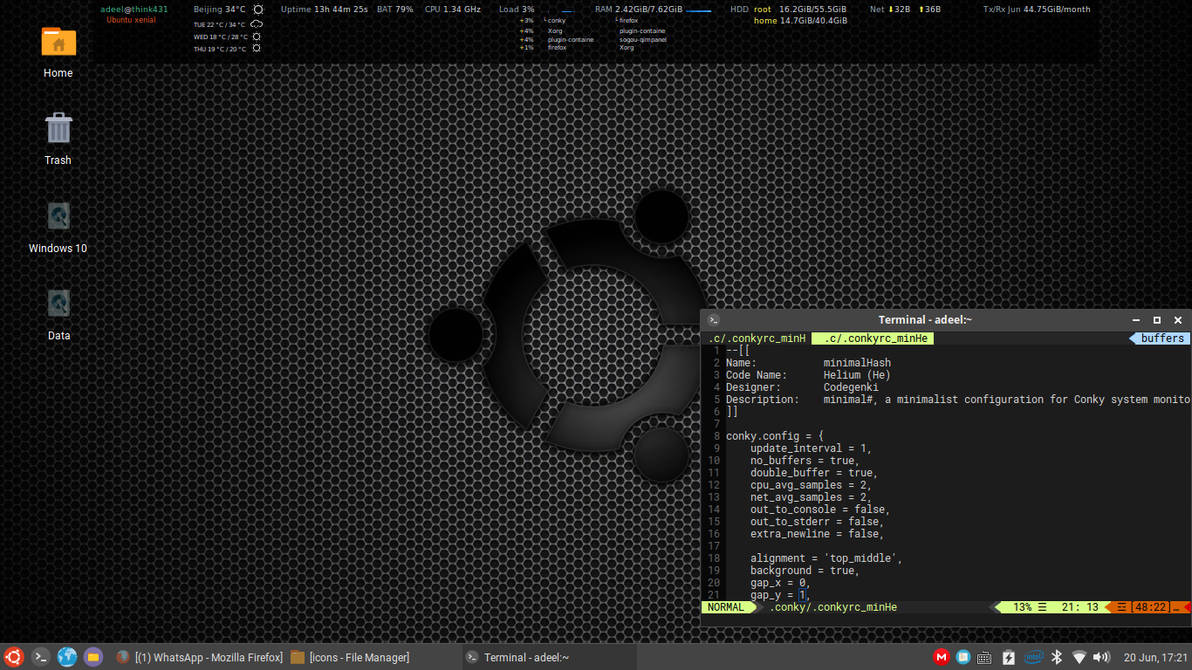Image resolution: width=1192 pixels, height=670 pixels.
Task: Open the Wi-Fi network tray icon
Action: [x=1079, y=657]
